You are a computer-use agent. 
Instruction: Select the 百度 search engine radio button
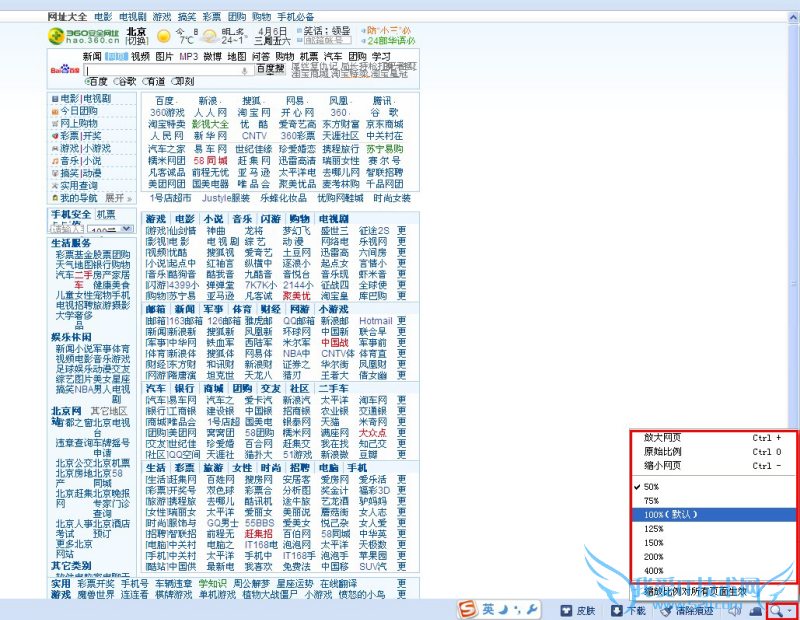(88, 82)
